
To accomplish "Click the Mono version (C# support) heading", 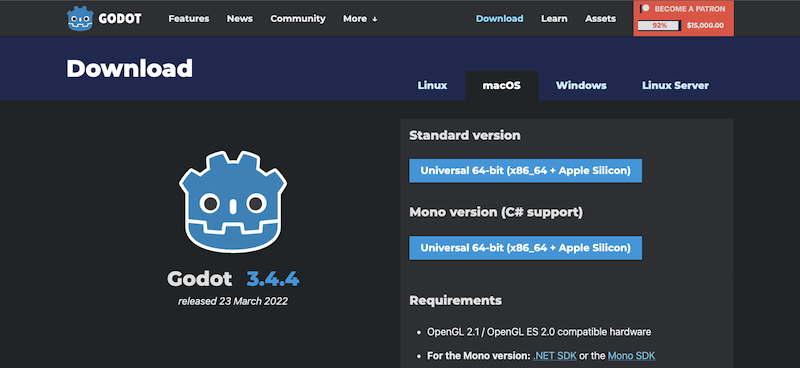I will point(496,212).
